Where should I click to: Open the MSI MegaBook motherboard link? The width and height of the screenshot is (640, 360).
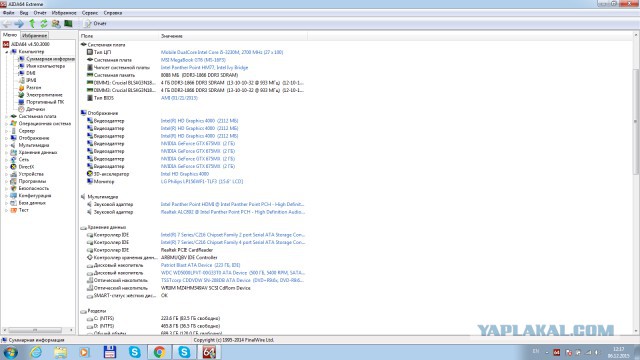193,60
